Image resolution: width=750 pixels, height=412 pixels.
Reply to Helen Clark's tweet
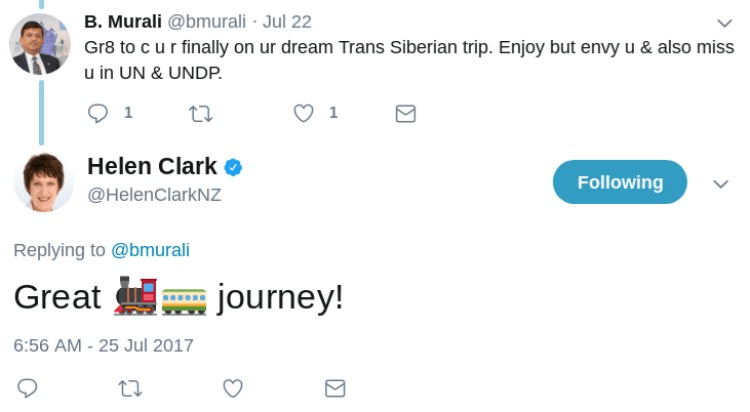(28, 387)
